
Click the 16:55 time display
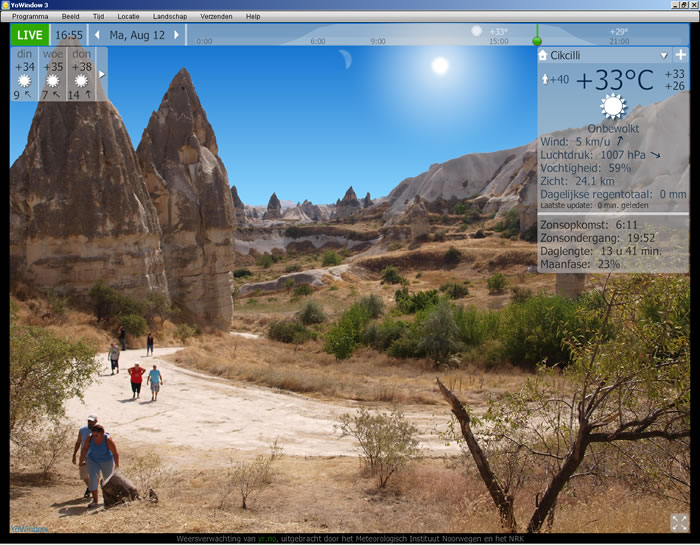tap(69, 35)
